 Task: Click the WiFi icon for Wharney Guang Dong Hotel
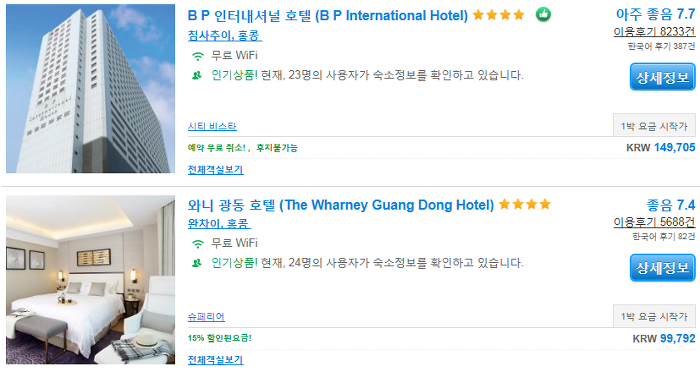[197, 244]
